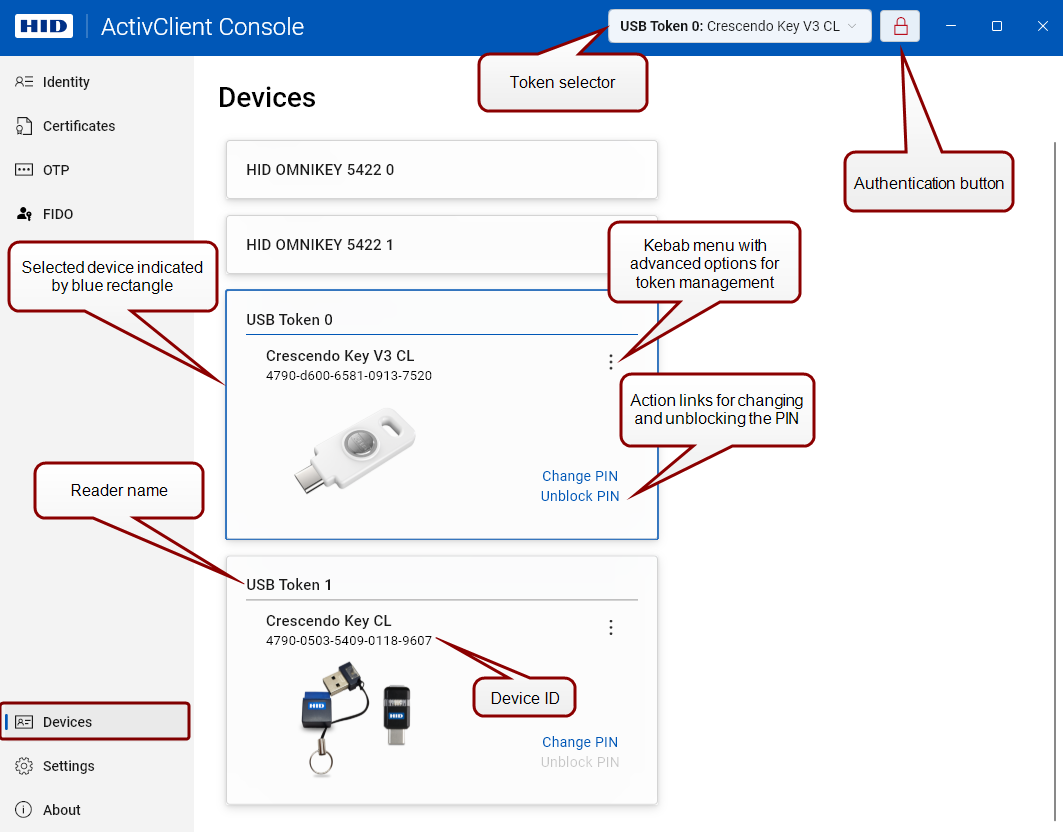Click the Identity icon in sidebar
This screenshot has height=832, width=1063.
24,82
